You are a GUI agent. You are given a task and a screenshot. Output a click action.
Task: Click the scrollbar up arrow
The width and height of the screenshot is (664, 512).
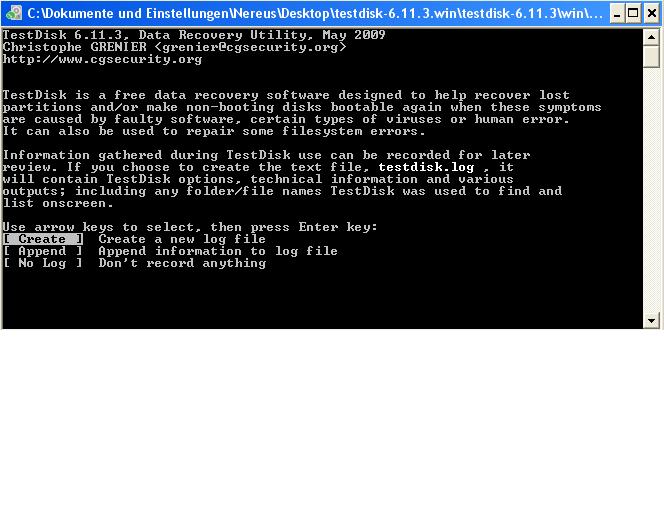(651, 38)
